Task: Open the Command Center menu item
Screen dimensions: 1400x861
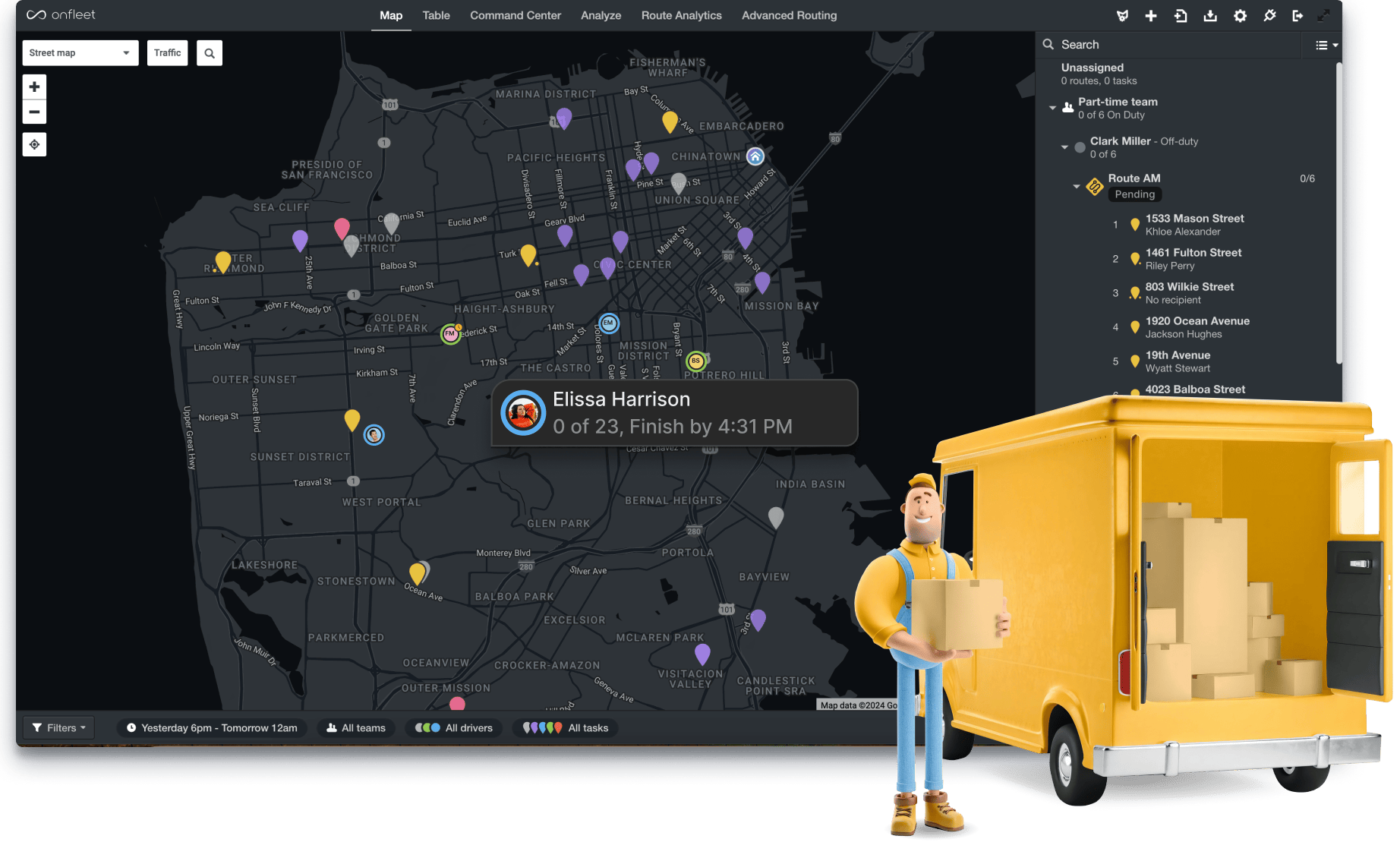Action: (515, 15)
